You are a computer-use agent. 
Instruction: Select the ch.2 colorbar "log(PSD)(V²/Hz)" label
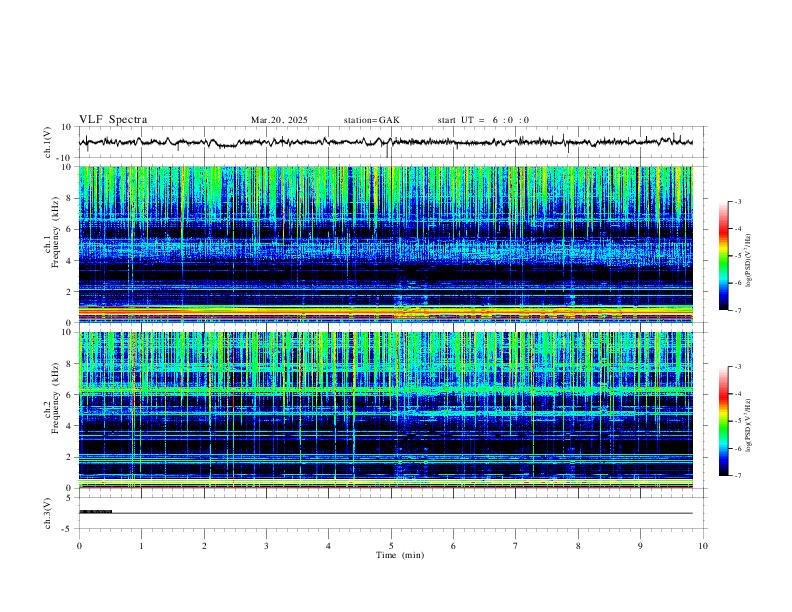749,425
